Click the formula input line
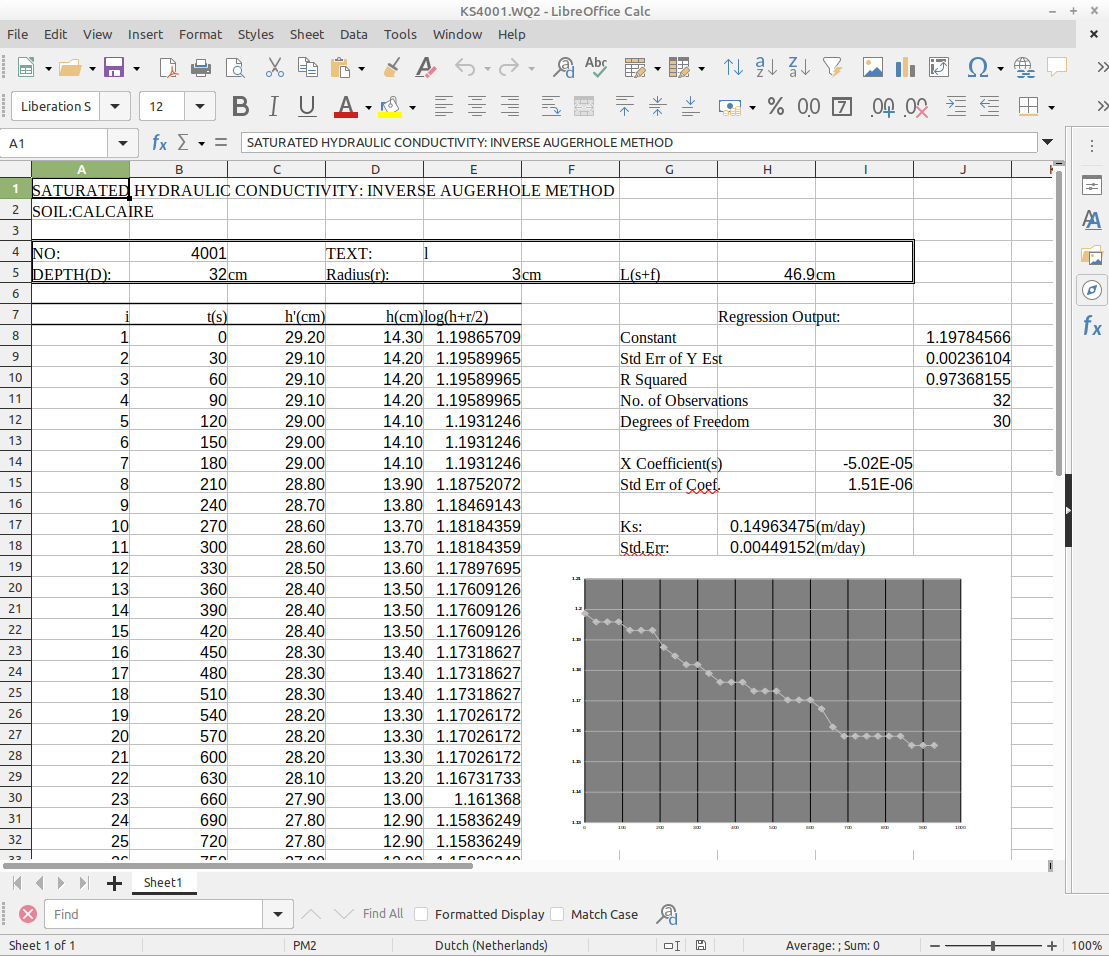 (639, 142)
